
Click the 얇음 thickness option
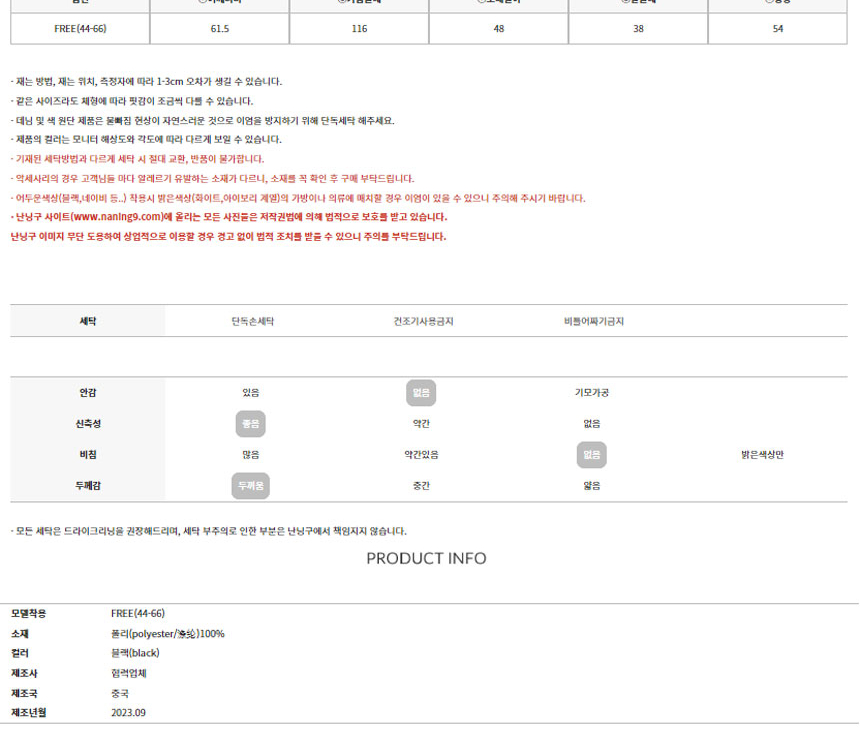tap(591, 486)
